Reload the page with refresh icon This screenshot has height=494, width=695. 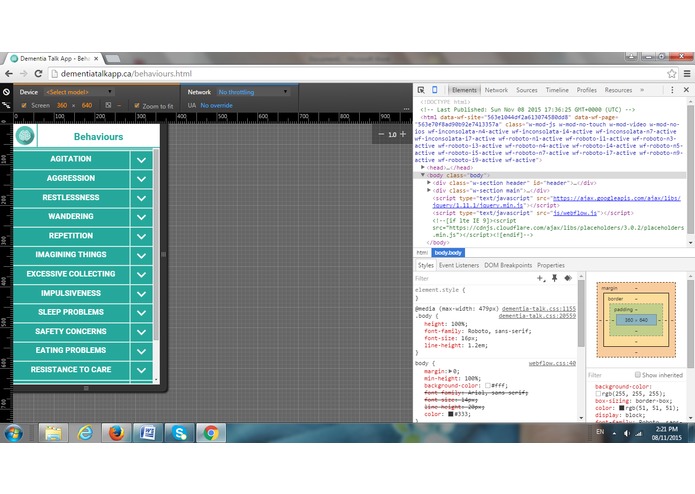point(38,74)
